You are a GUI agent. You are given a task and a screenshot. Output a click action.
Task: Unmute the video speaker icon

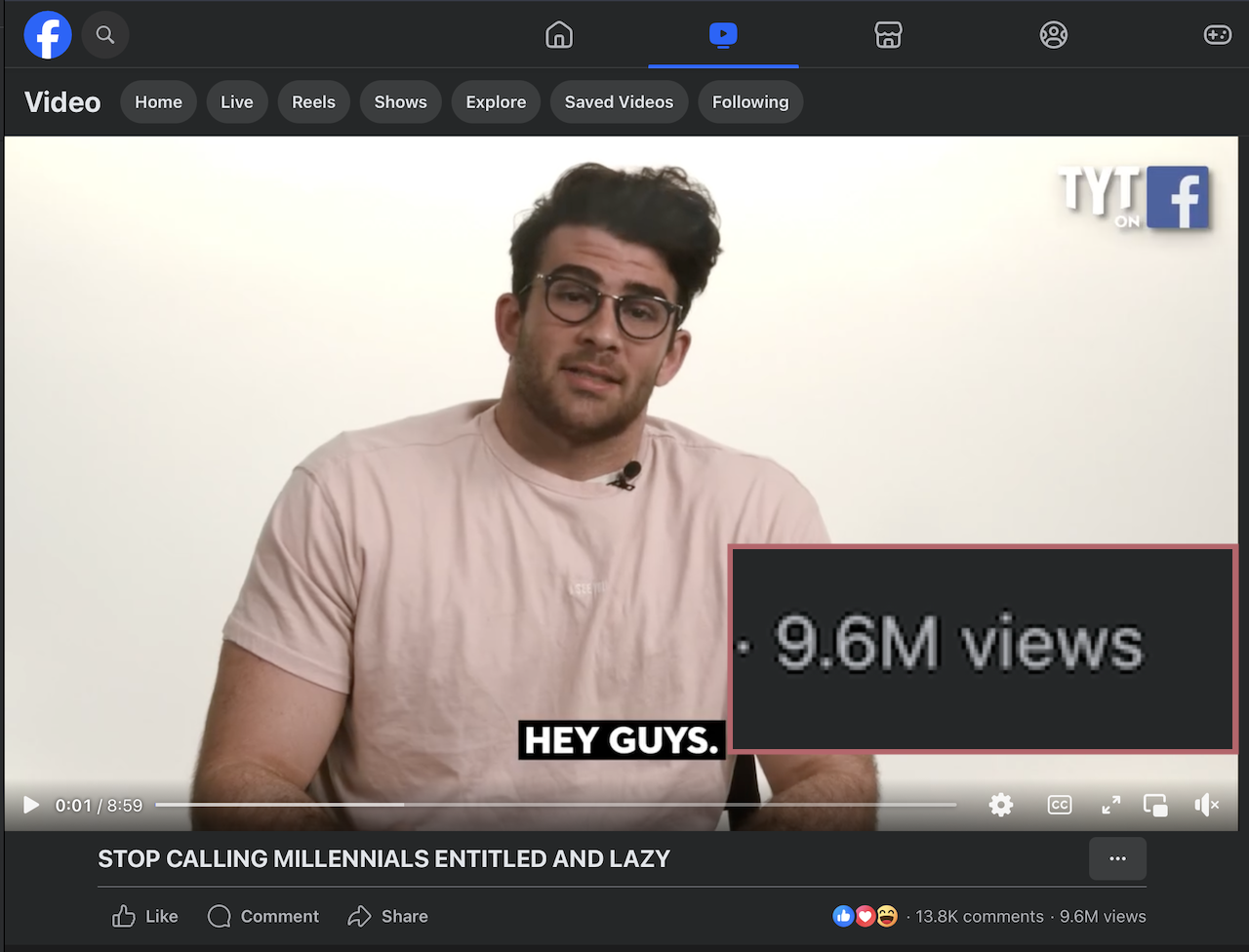[1207, 805]
